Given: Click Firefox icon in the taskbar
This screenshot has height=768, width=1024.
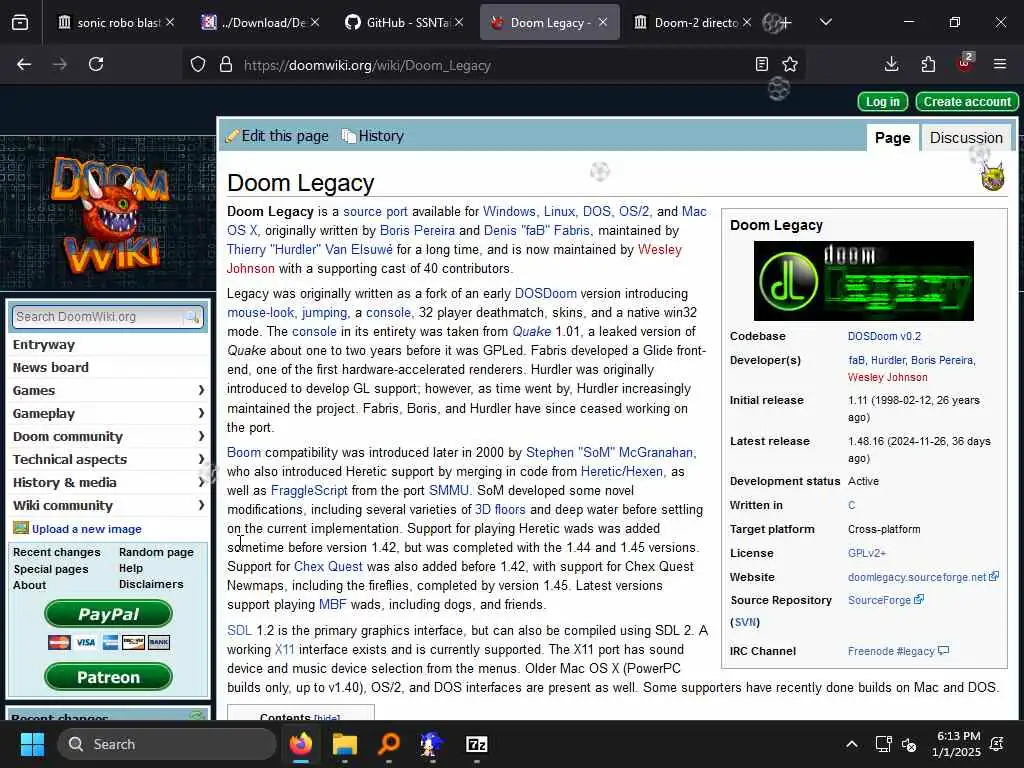Looking at the screenshot, I should coord(301,744).
